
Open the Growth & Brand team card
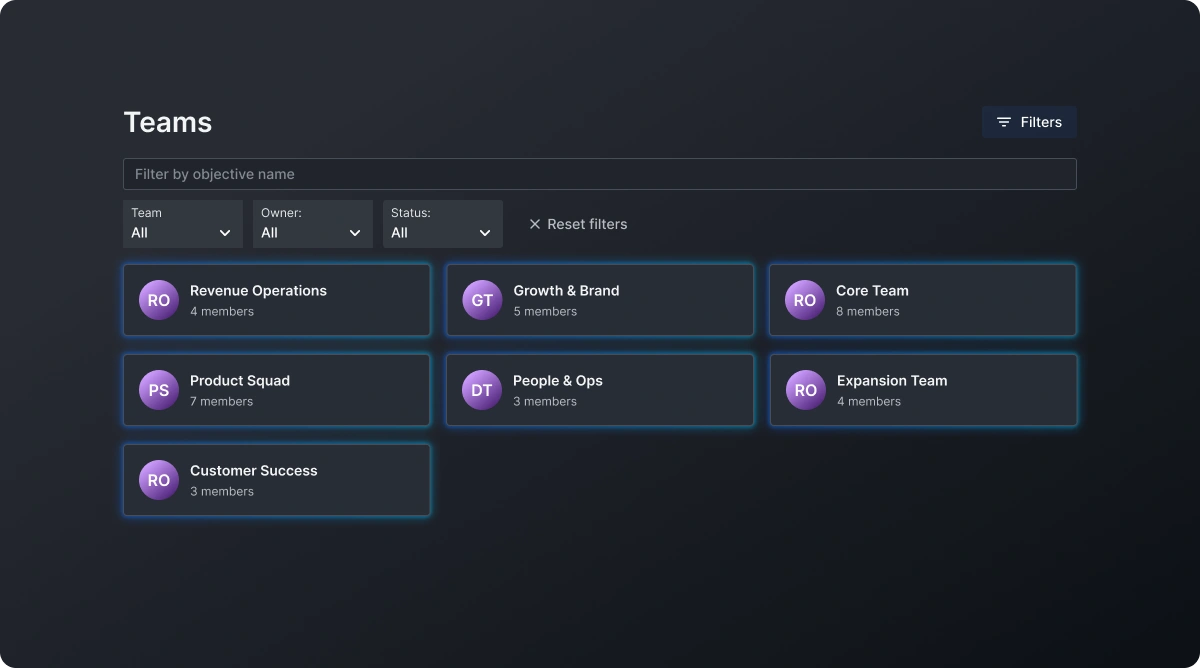tap(600, 299)
